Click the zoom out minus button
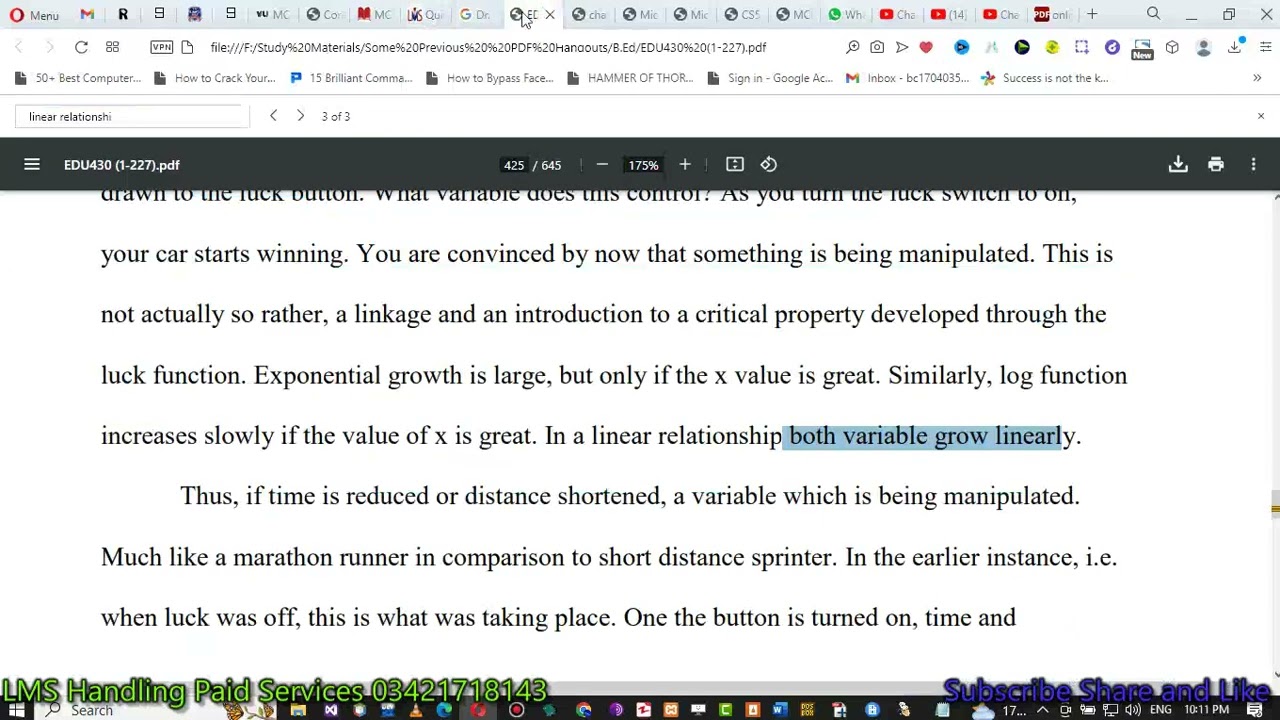1280x720 pixels. (602, 165)
